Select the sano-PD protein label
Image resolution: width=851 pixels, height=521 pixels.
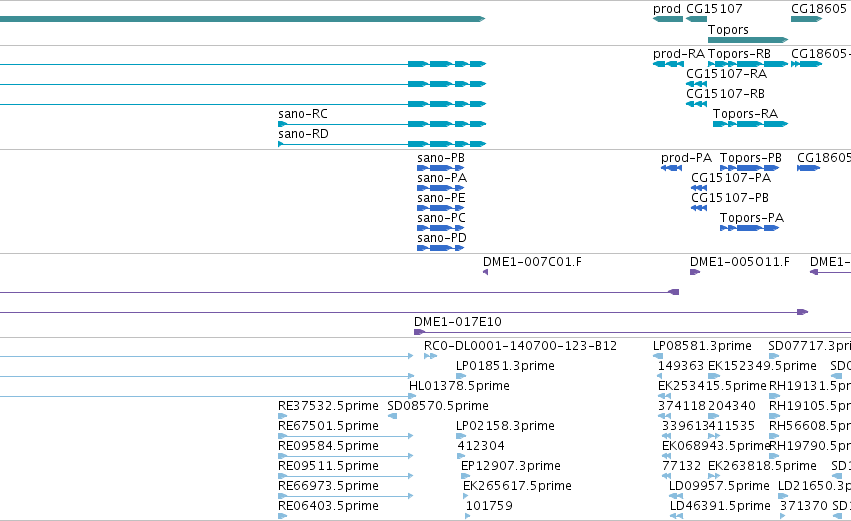tap(442, 238)
